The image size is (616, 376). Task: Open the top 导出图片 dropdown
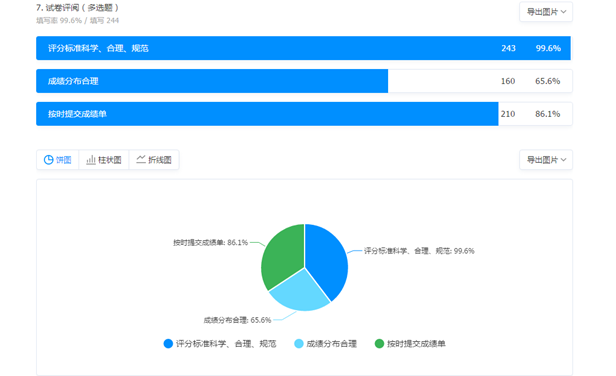[546, 12]
